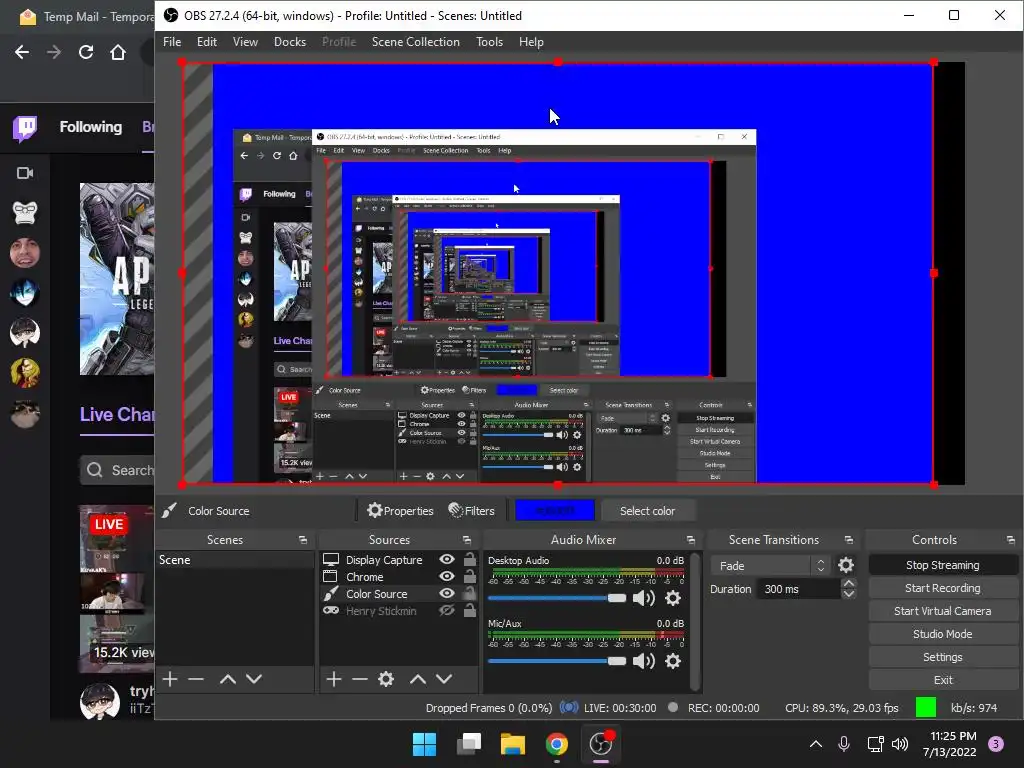1024x768 pixels.
Task: Open Task View on taskbar
Action: [469, 744]
